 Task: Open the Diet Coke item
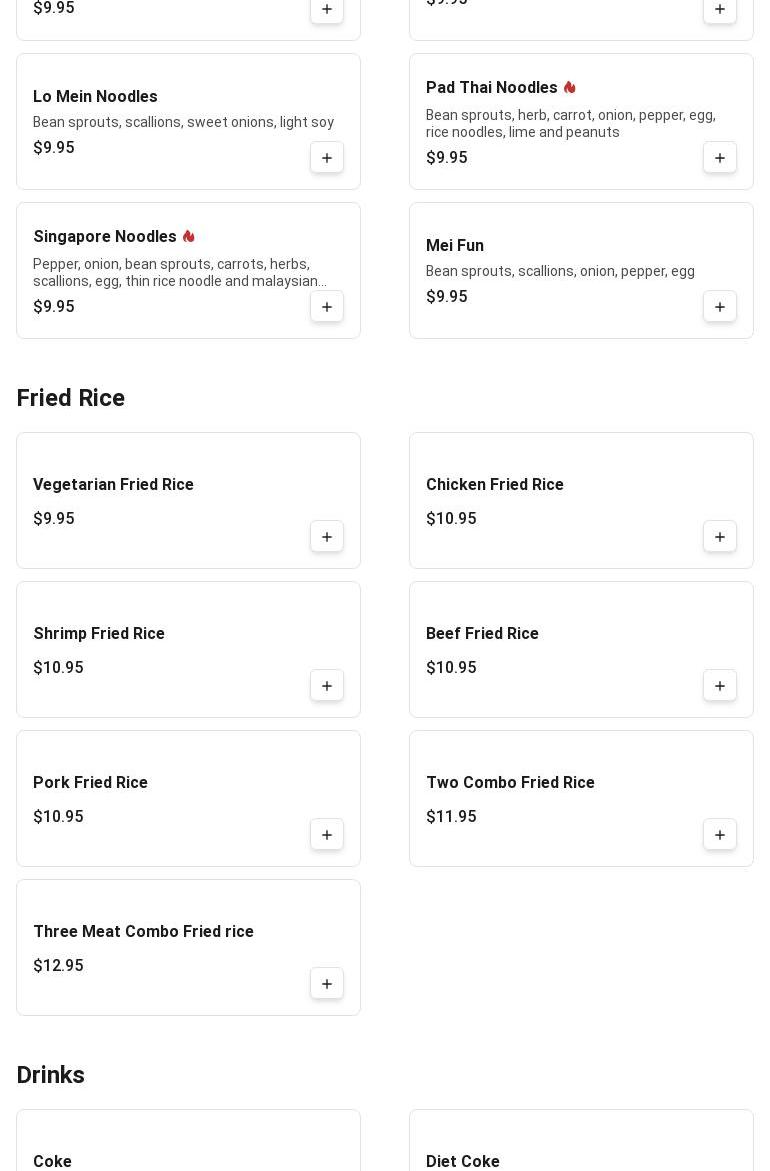(x=463, y=1161)
